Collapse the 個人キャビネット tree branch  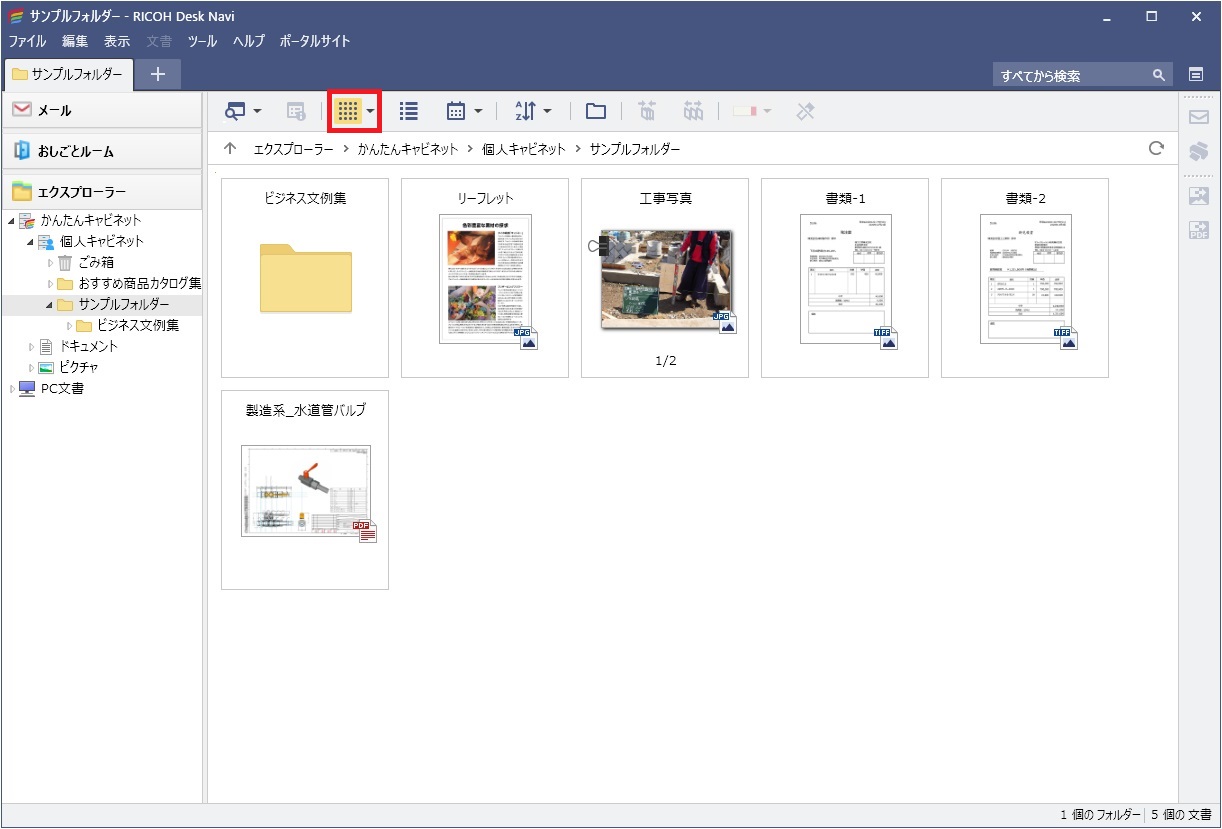tap(32, 241)
